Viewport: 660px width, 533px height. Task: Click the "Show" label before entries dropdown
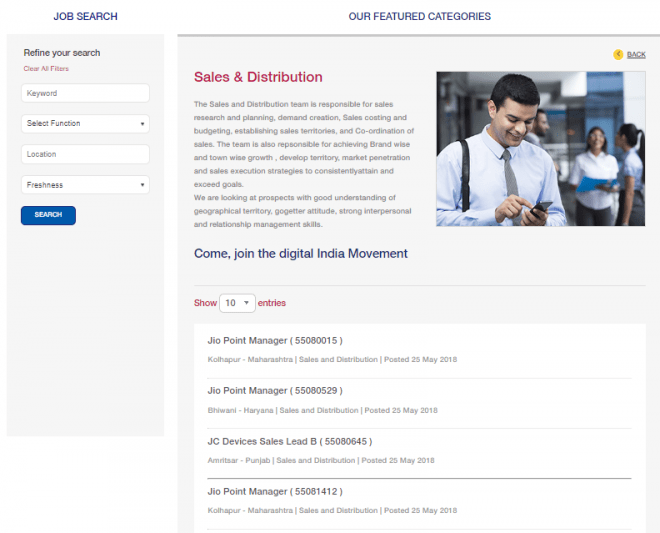pos(205,303)
